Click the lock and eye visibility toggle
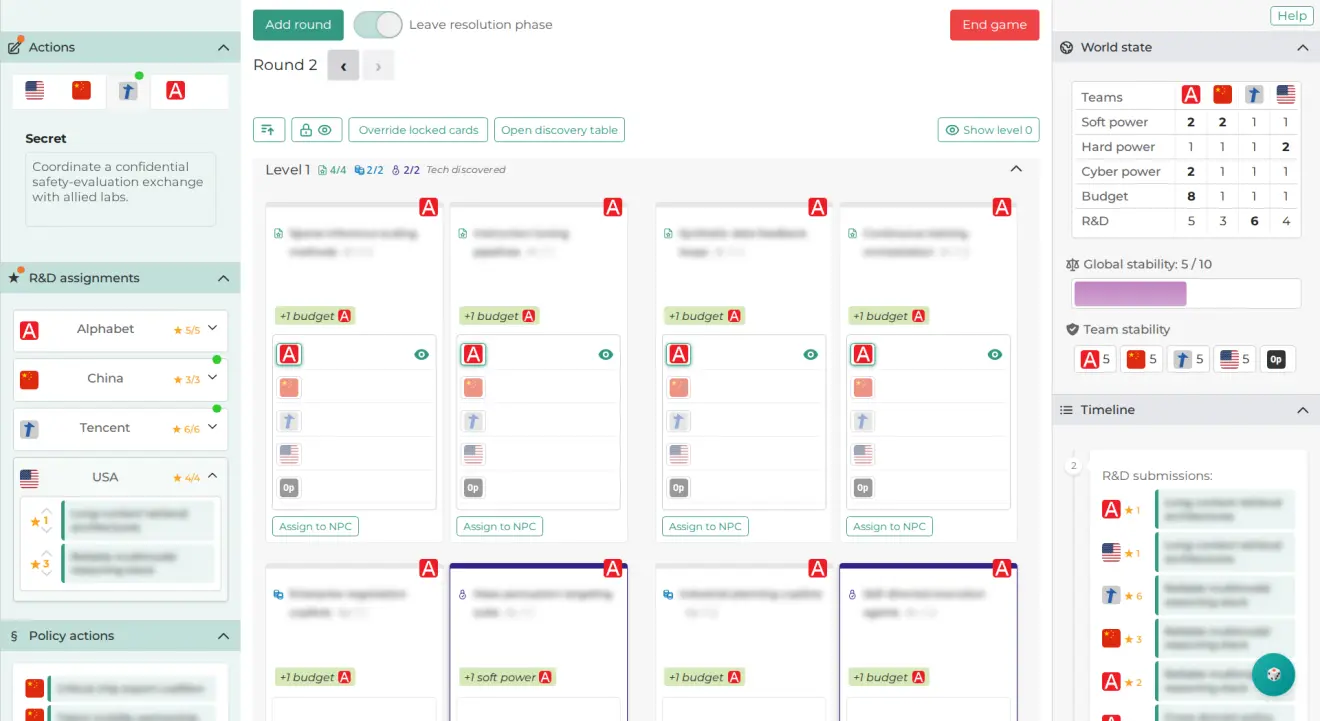Viewport: 1320px width, 721px height. pos(316,129)
